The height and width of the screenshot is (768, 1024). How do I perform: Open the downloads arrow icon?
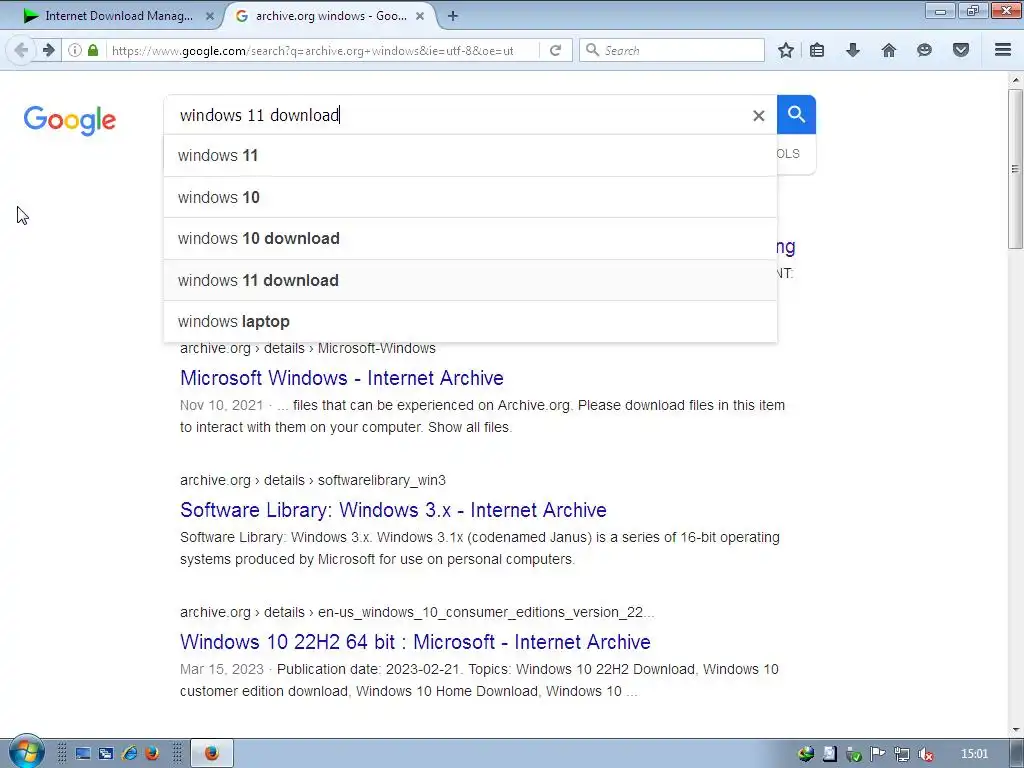[853, 50]
